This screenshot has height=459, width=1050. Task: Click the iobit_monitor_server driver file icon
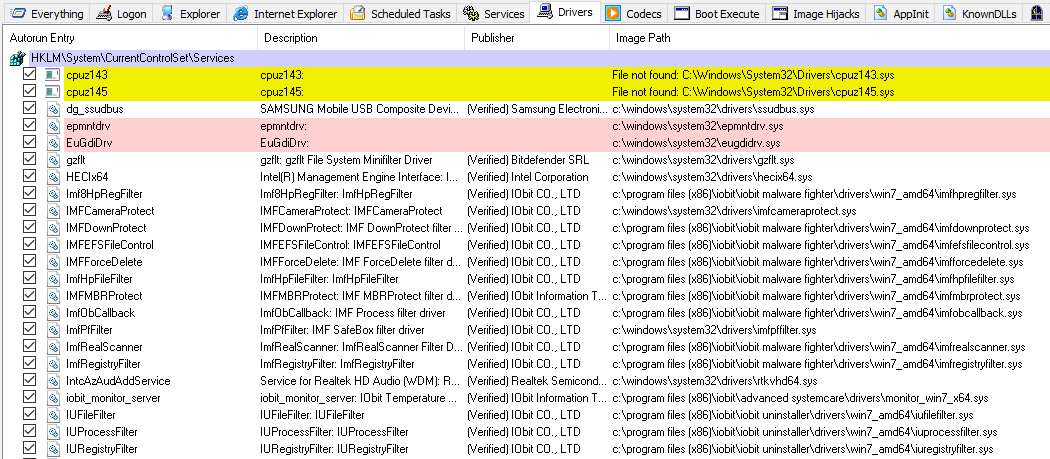(x=53, y=398)
